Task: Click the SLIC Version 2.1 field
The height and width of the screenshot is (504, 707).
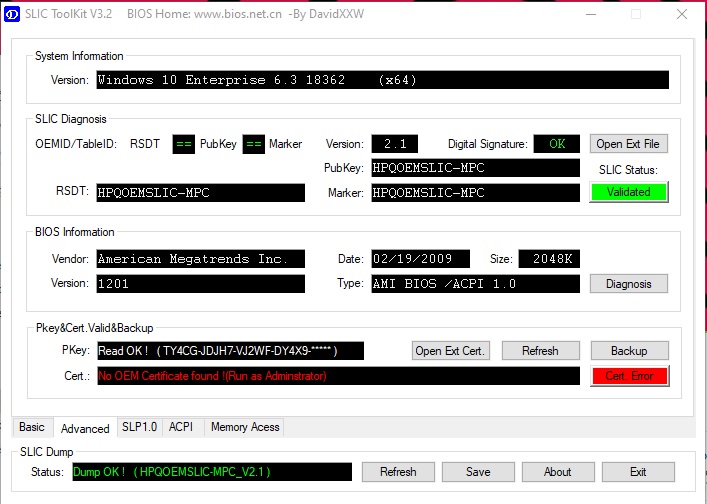Action: tap(395, 144)
